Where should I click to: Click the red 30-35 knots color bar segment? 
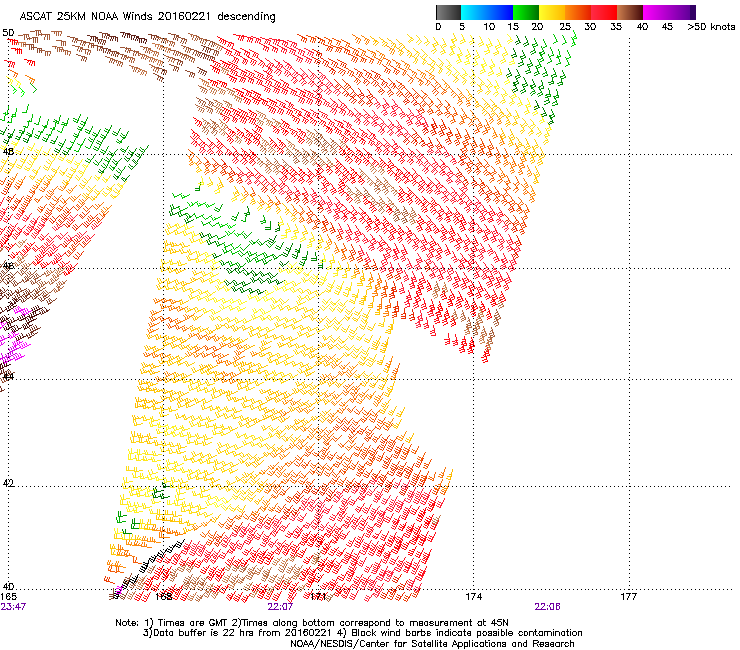[x=604, y=12]
